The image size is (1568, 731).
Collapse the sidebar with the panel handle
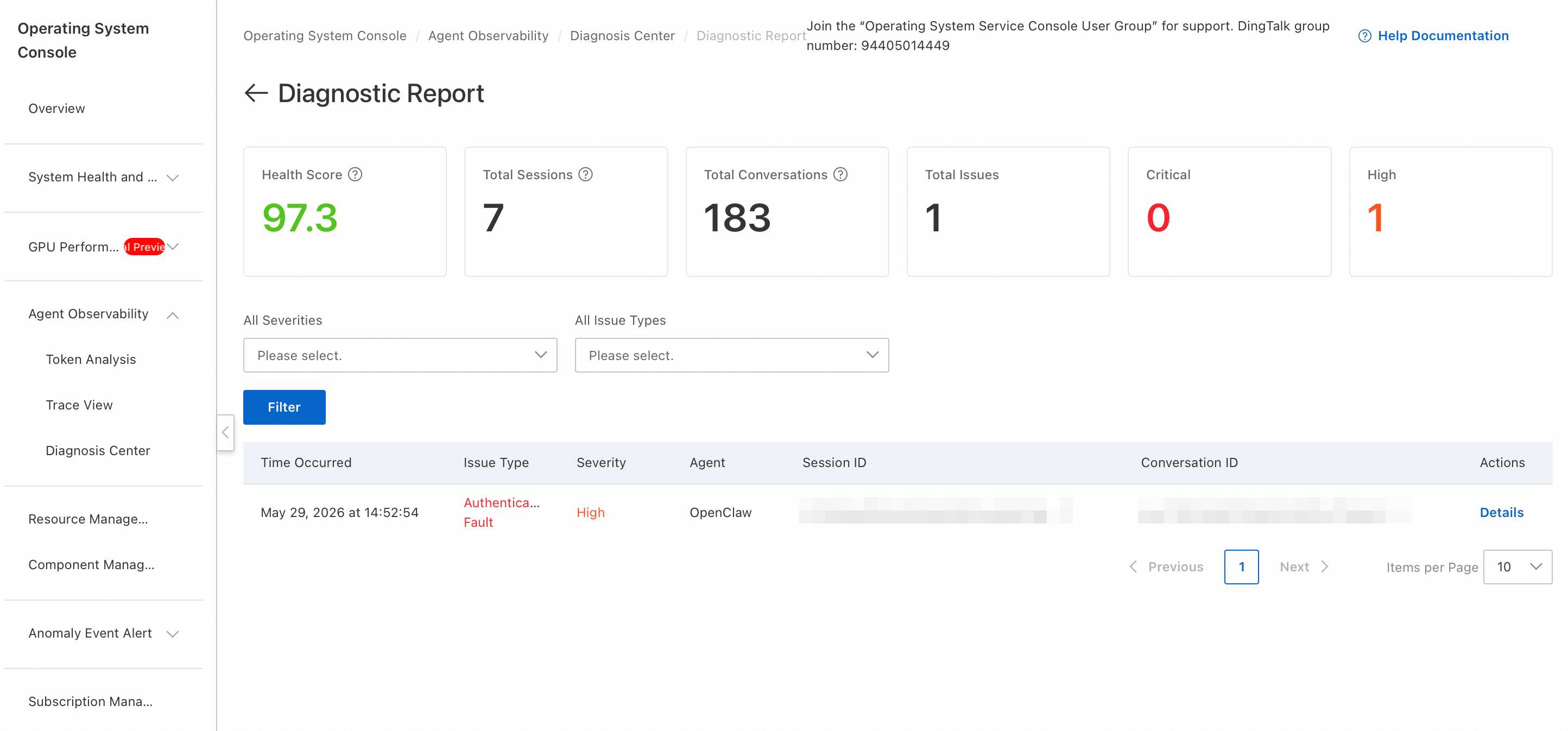225,432
